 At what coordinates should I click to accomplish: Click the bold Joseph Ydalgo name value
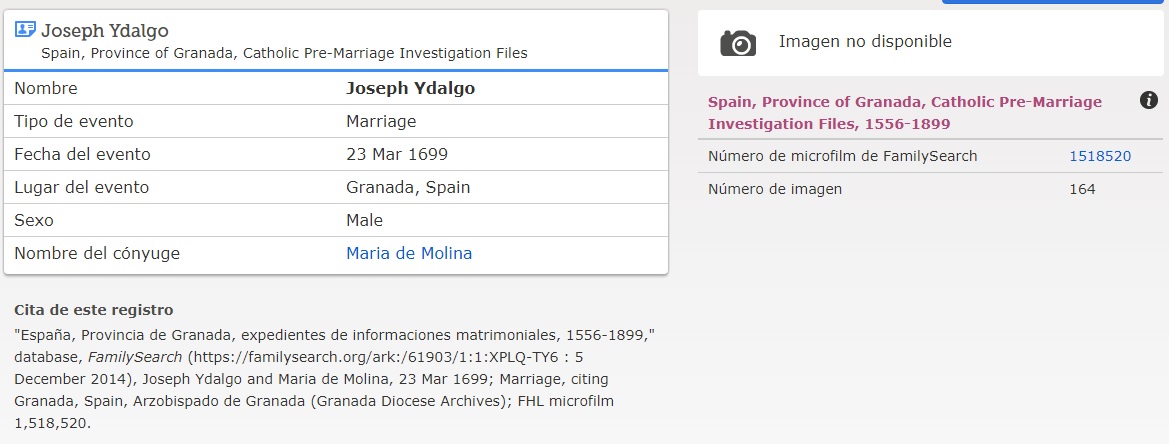pyautogui.click(x=410, y=88)
